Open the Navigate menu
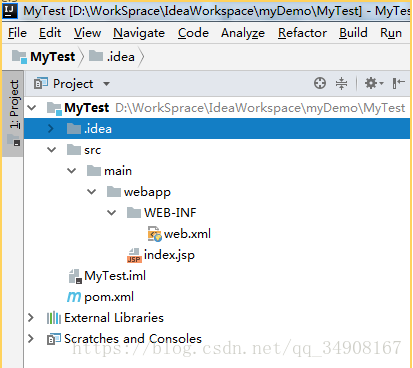Screen dimensions: 413x368 (x=139, y=33)
